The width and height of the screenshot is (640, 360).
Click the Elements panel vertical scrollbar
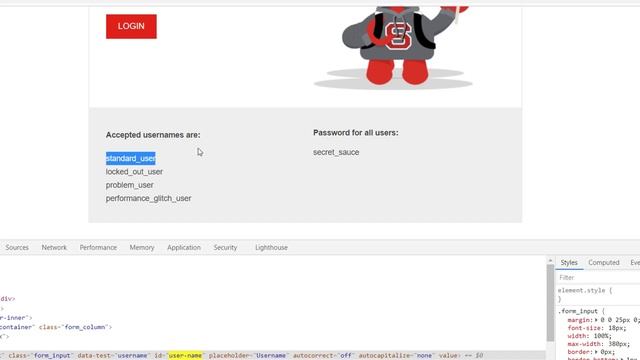click(550, 302)
